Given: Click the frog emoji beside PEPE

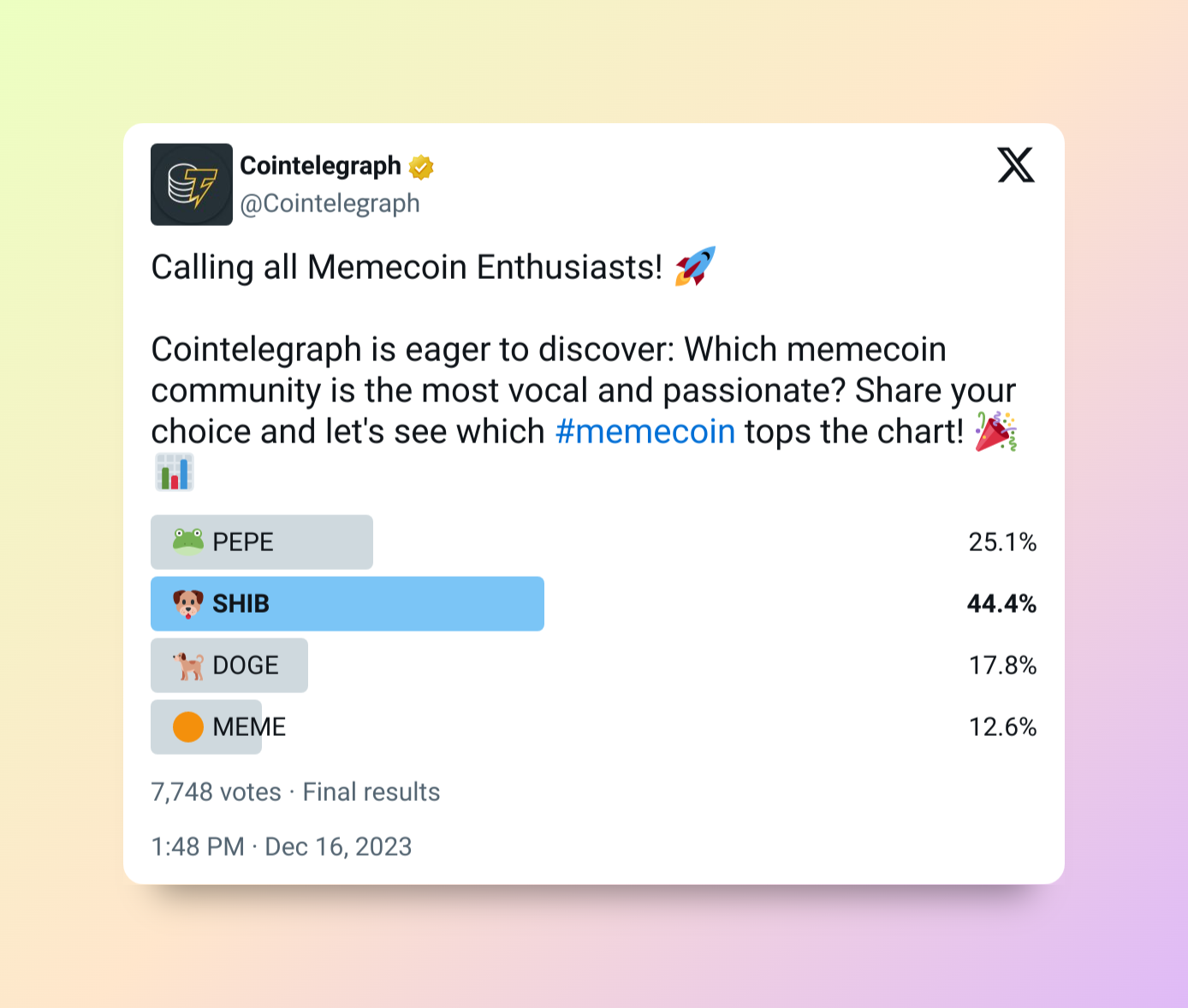Looking at the screenshot, I should (x=188, y=542).
